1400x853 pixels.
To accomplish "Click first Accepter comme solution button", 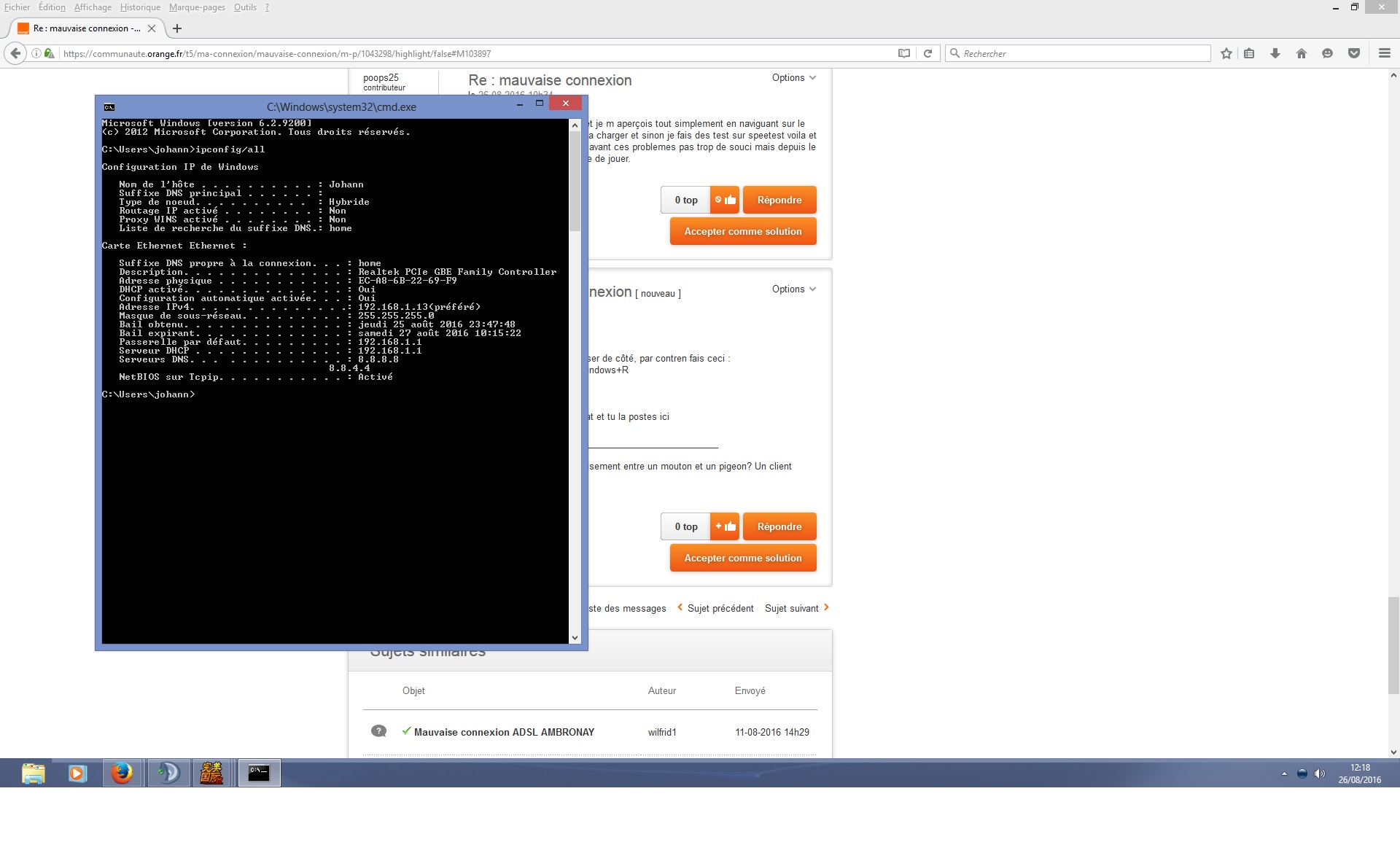I will click(x=742, y=232).
